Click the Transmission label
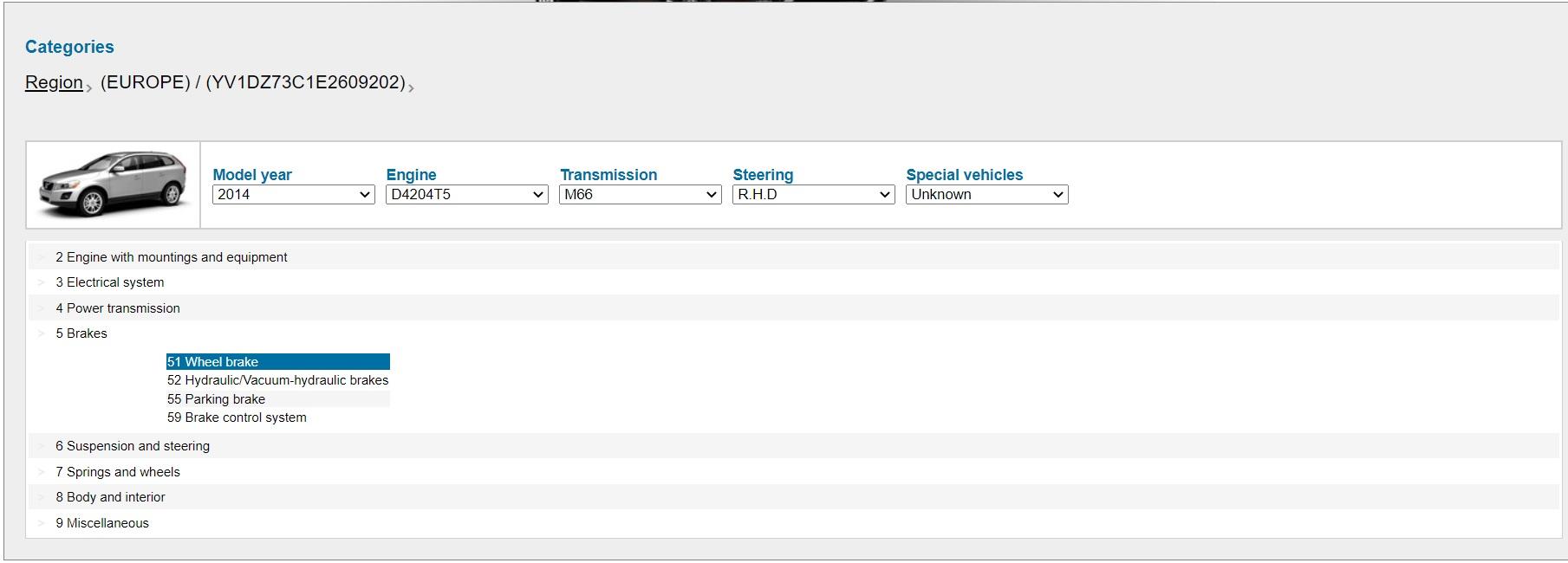Image resolution: width=1568 pixels, height=563 pixels. [608, 175]
